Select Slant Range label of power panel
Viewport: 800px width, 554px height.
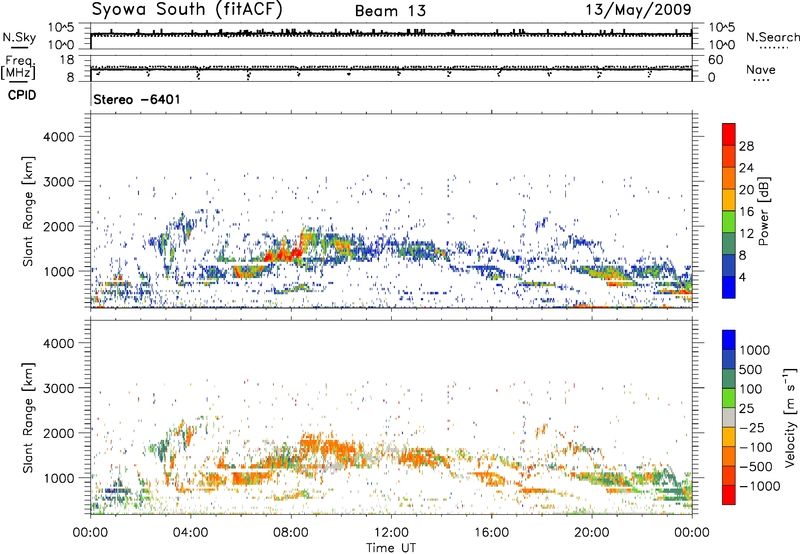coord(28,211)
